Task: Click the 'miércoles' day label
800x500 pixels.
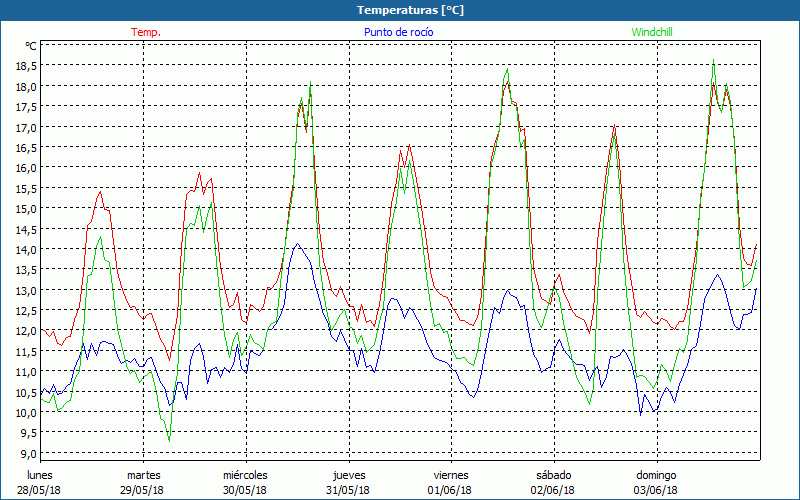Action: tap(245, 475)
